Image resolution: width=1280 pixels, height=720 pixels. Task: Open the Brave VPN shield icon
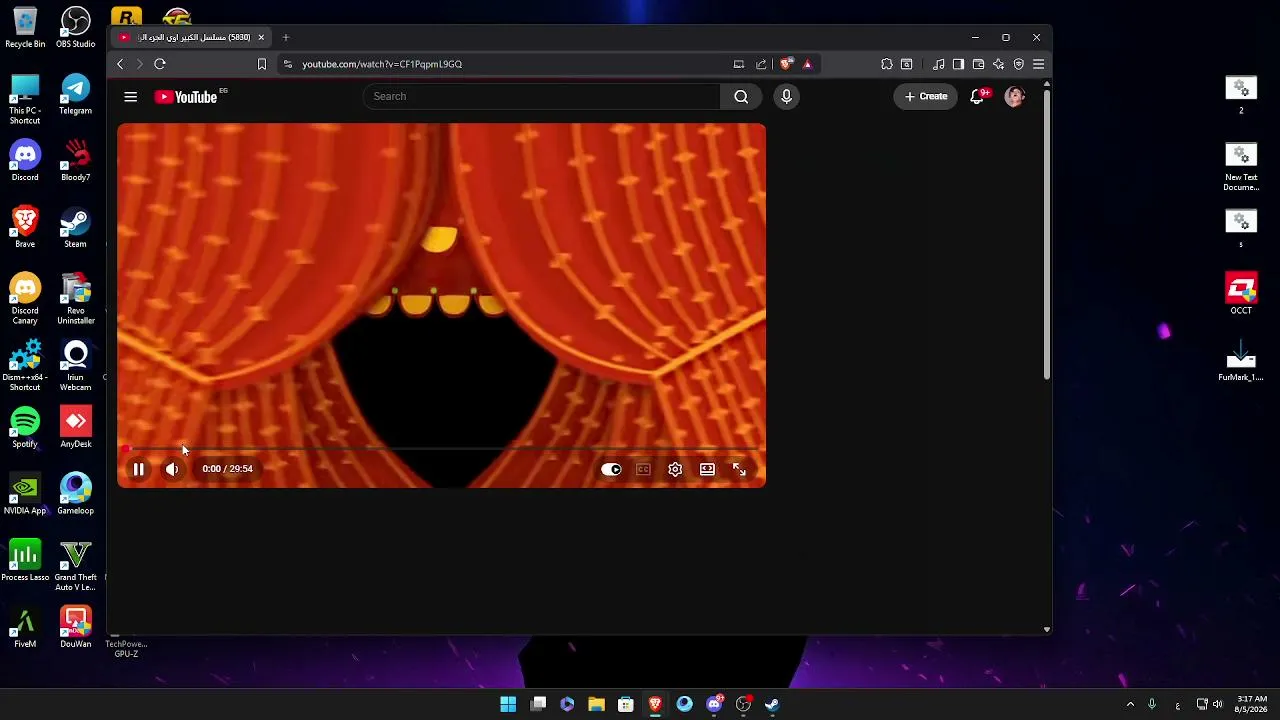click(1019, 64)
